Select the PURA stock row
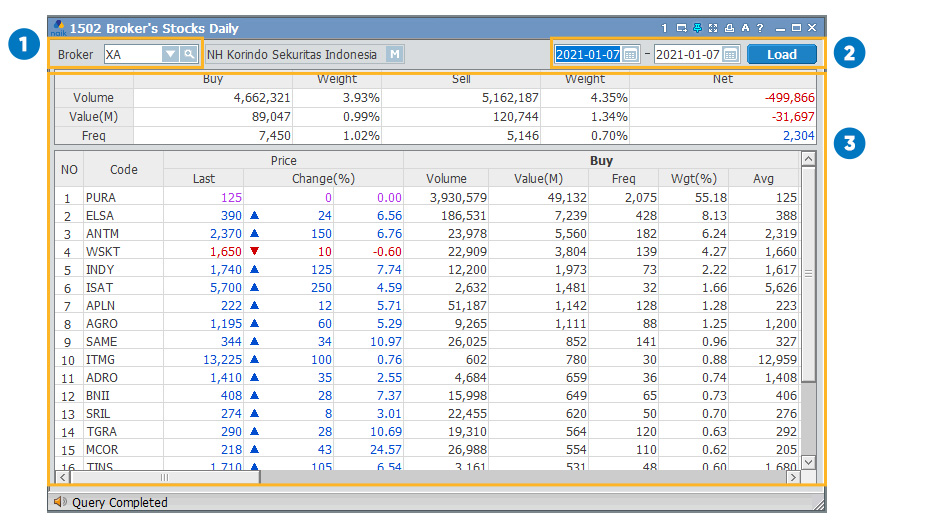The image size is (934, 526). click(101, 198)
